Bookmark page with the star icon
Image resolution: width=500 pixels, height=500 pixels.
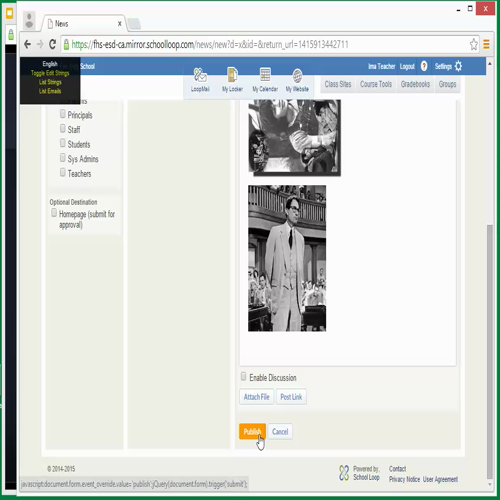pos(474,44)
